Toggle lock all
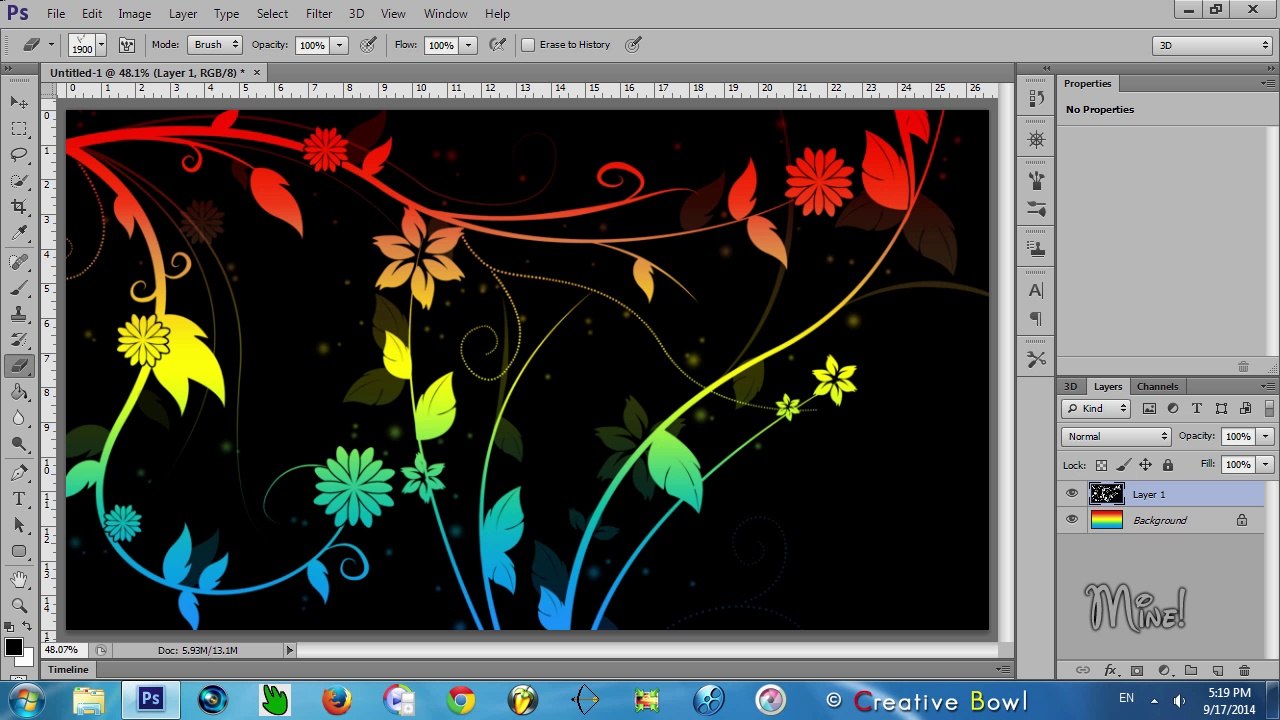The width and height of the screenshot is (1280, 720). (1167, 465)
